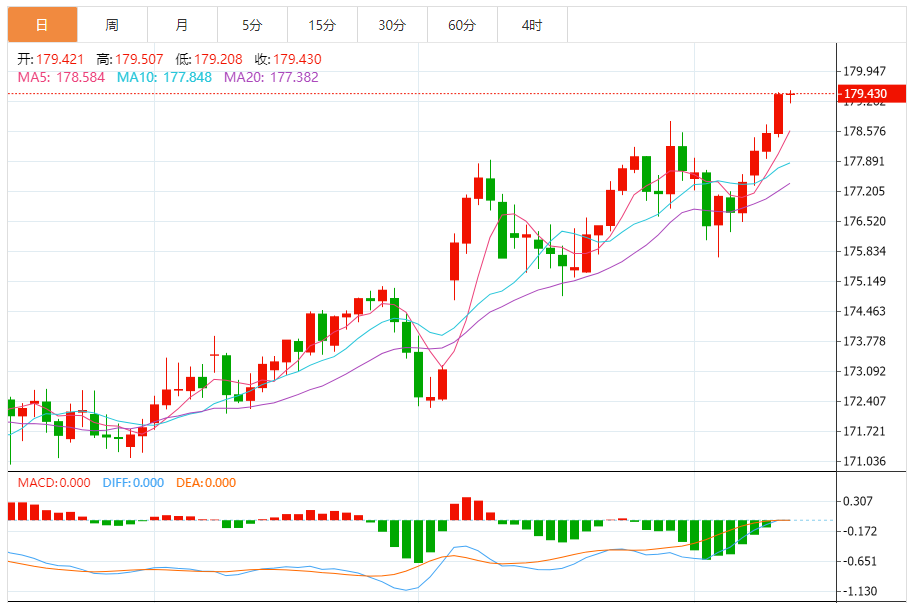Click the -0.651 MACD axis label
Viewport: 913px width, 603px height.
pos(860,562)
